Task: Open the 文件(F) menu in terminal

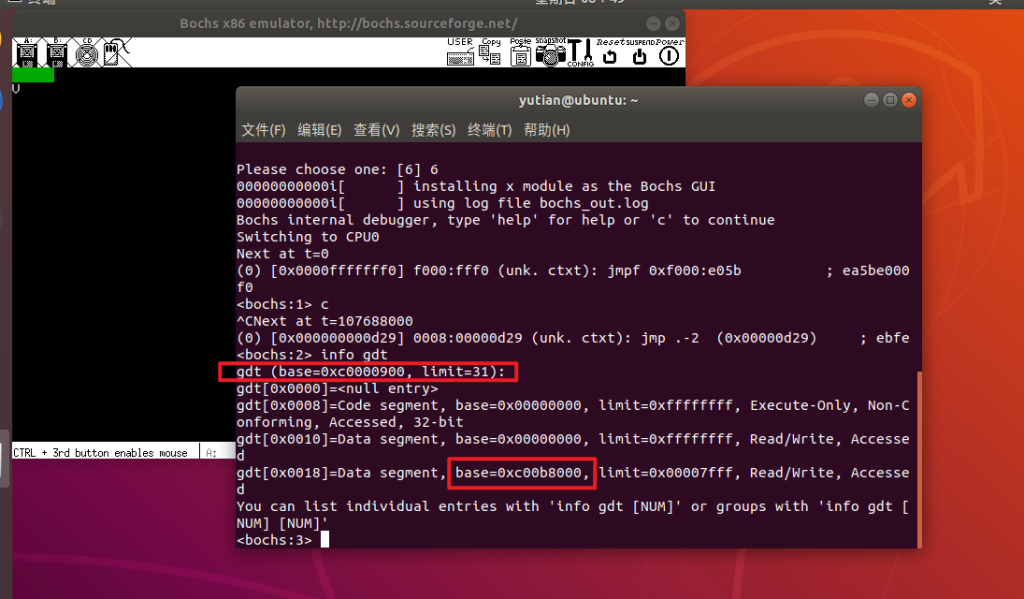Action: tap(263, 130)
